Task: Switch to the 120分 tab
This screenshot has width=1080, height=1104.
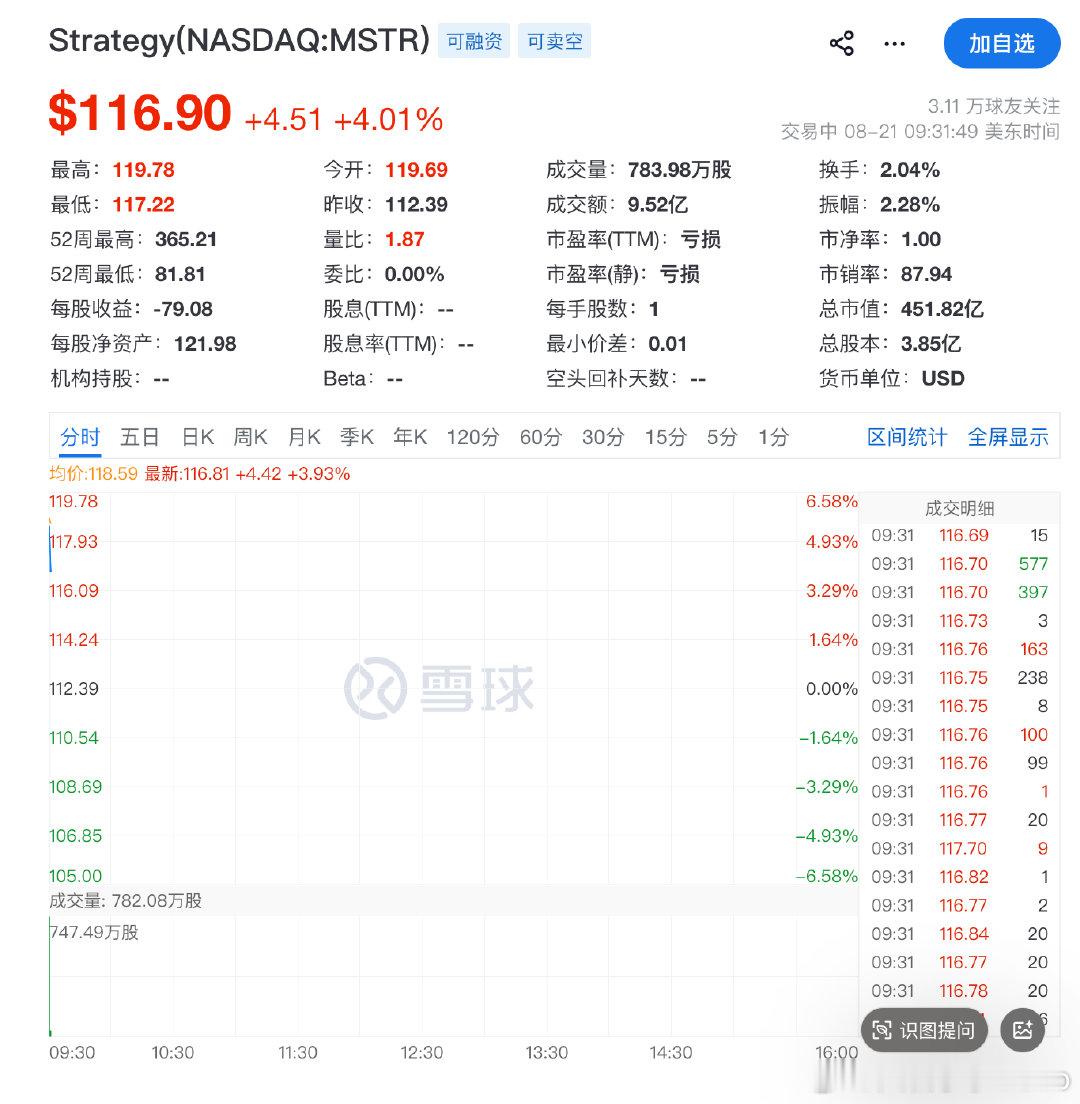Action: click(x=472, y=437)
